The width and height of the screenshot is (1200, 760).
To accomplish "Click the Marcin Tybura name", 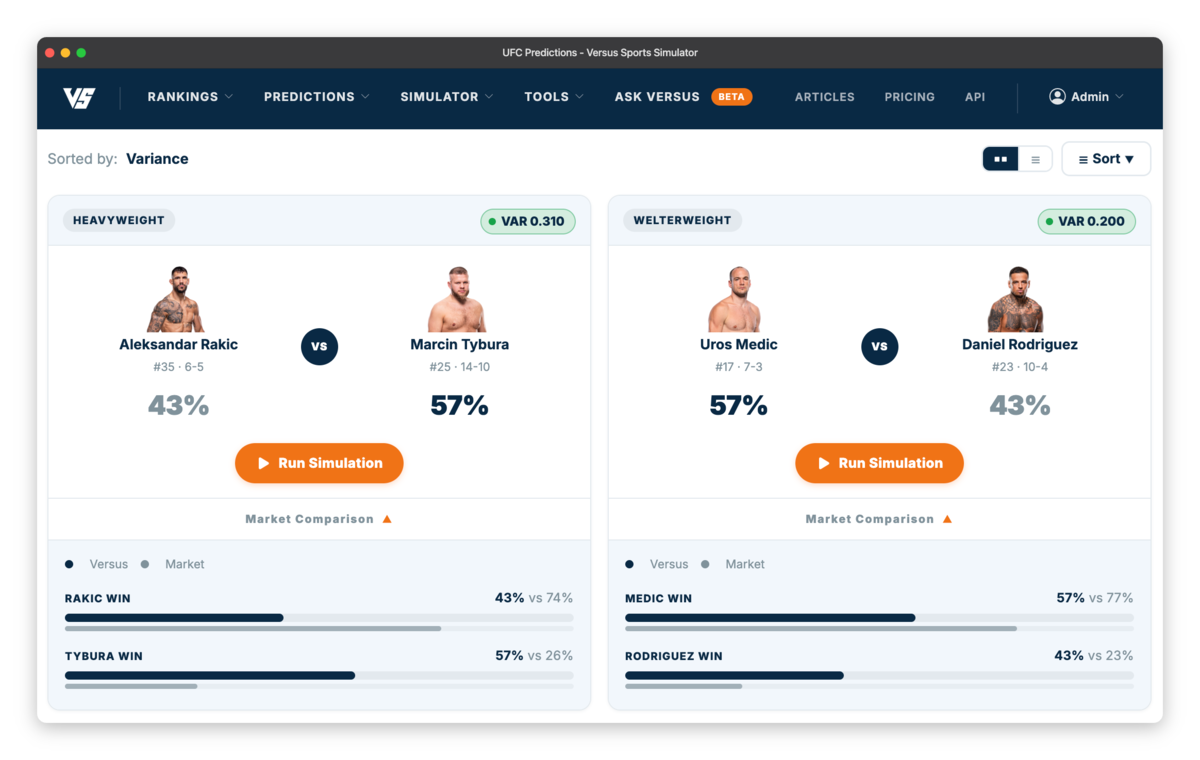I will coord(459,344).
